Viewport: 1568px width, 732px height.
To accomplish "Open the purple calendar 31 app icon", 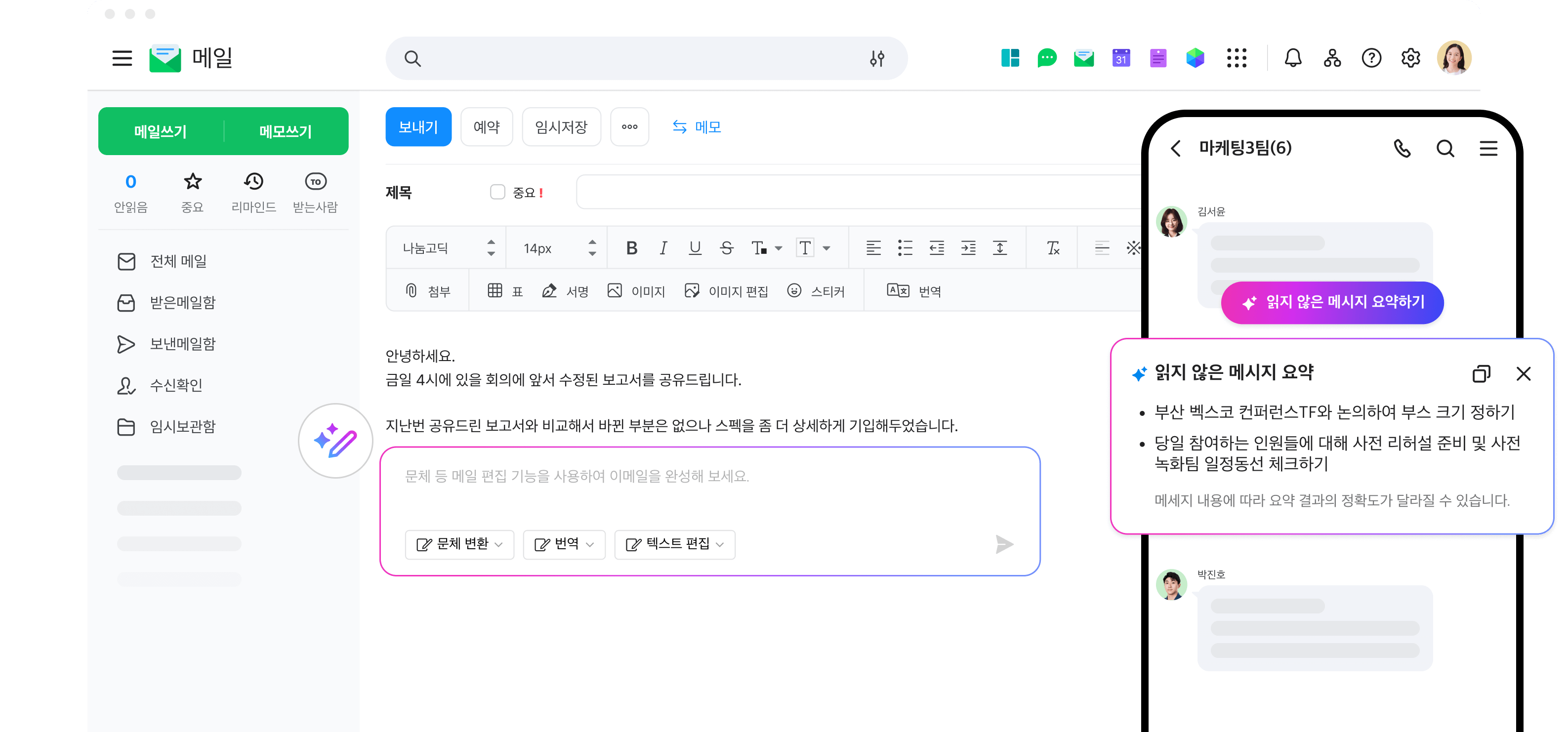I will click(x=1121, y=58).
